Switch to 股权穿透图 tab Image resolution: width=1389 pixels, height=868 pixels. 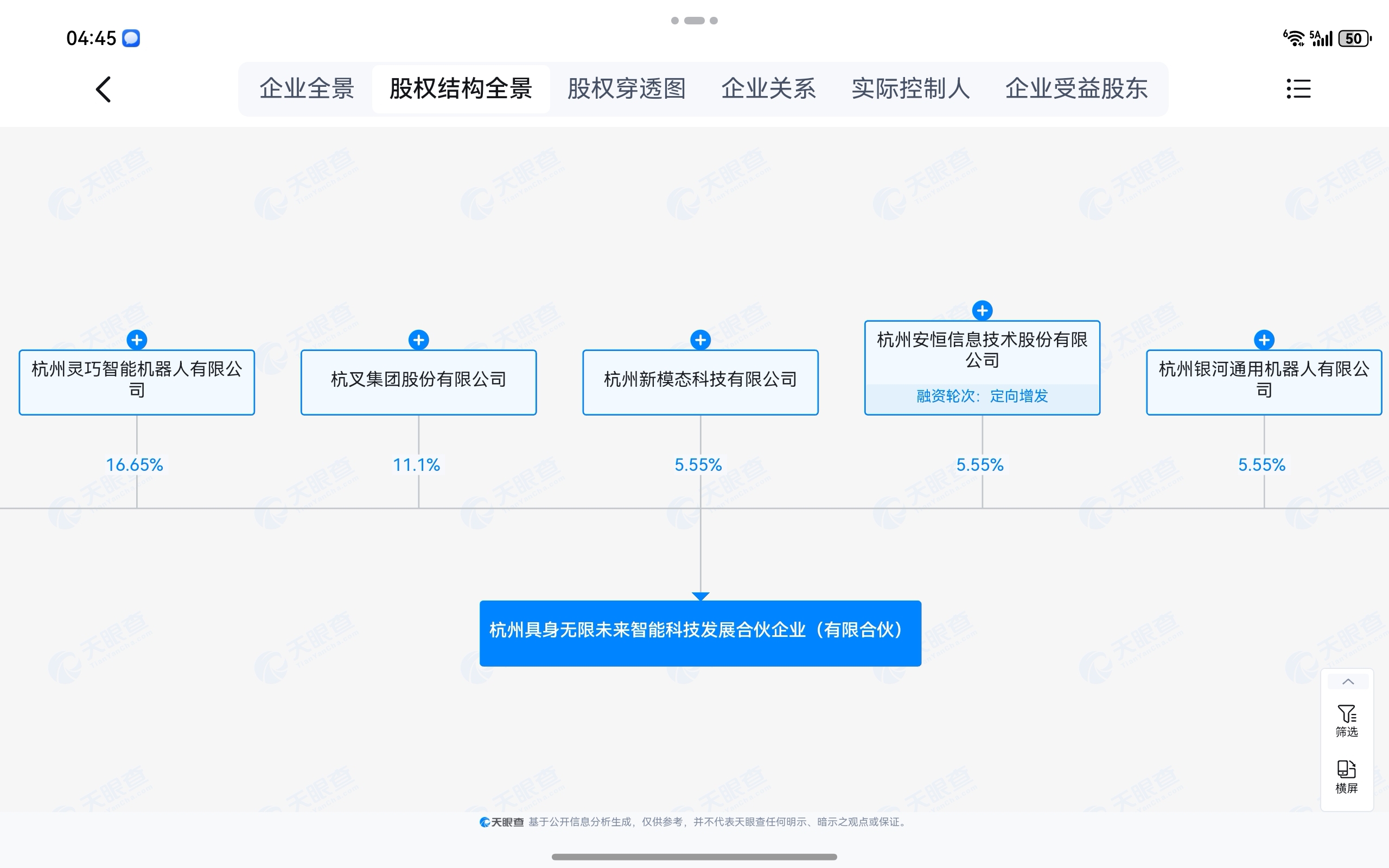(x=626, y=89)
